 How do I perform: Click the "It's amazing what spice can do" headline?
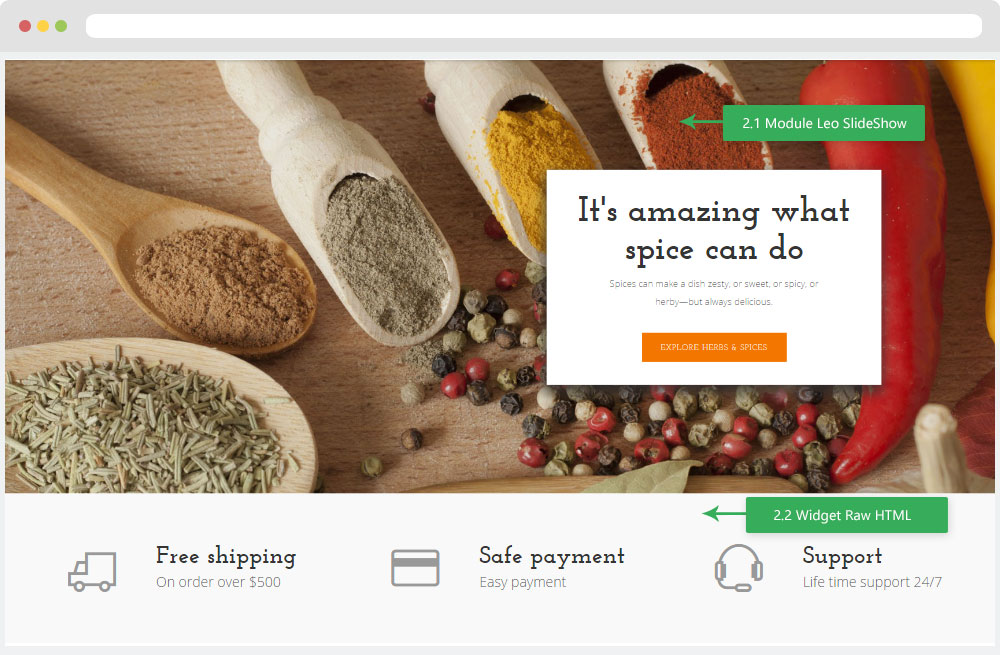pyautogui.click(x=714, y=230)
